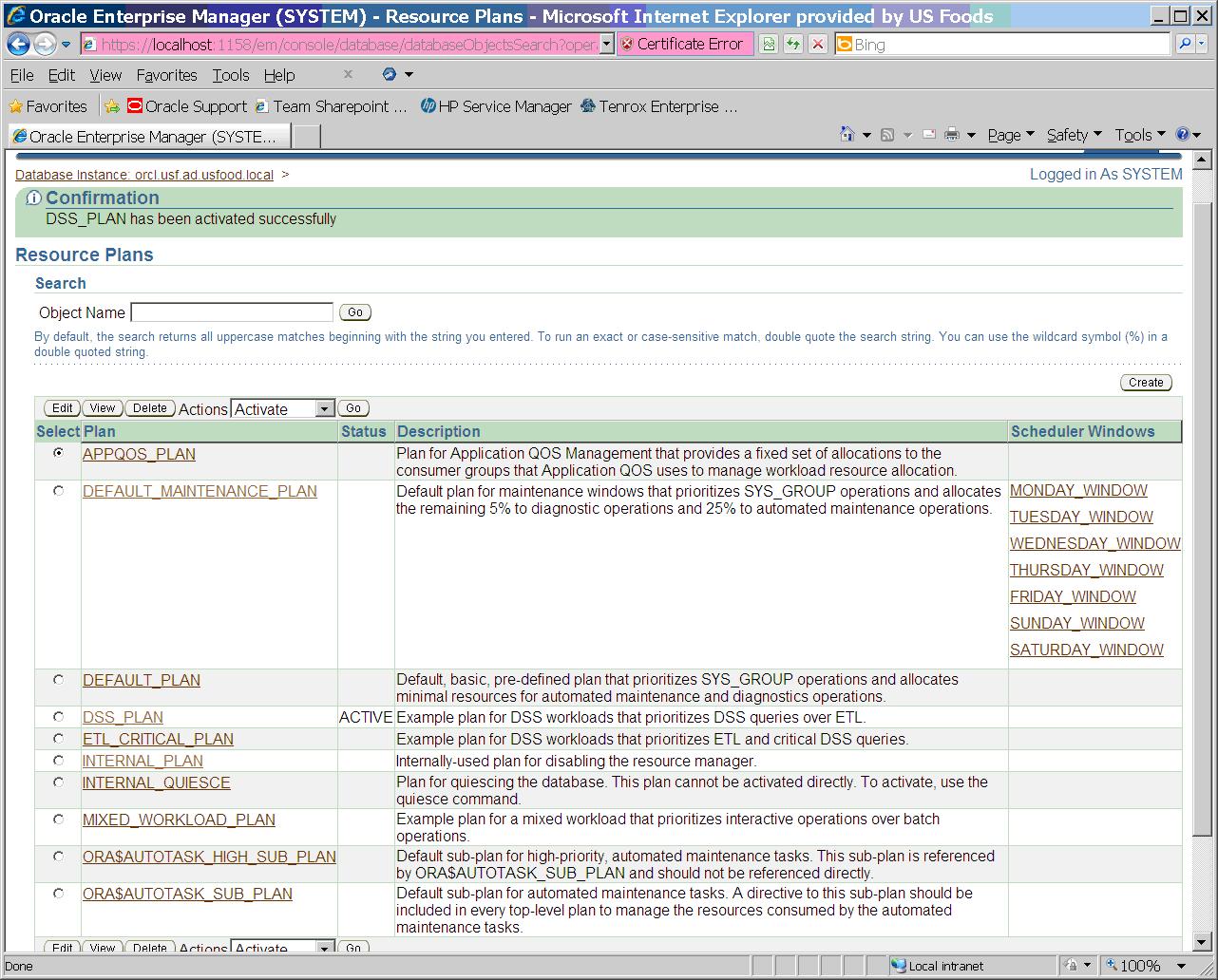Image resolution: width=1218 pixels, height=980 pixels.
Task: Click the browser Forward arrow button
Action: (x=45, y=44)
